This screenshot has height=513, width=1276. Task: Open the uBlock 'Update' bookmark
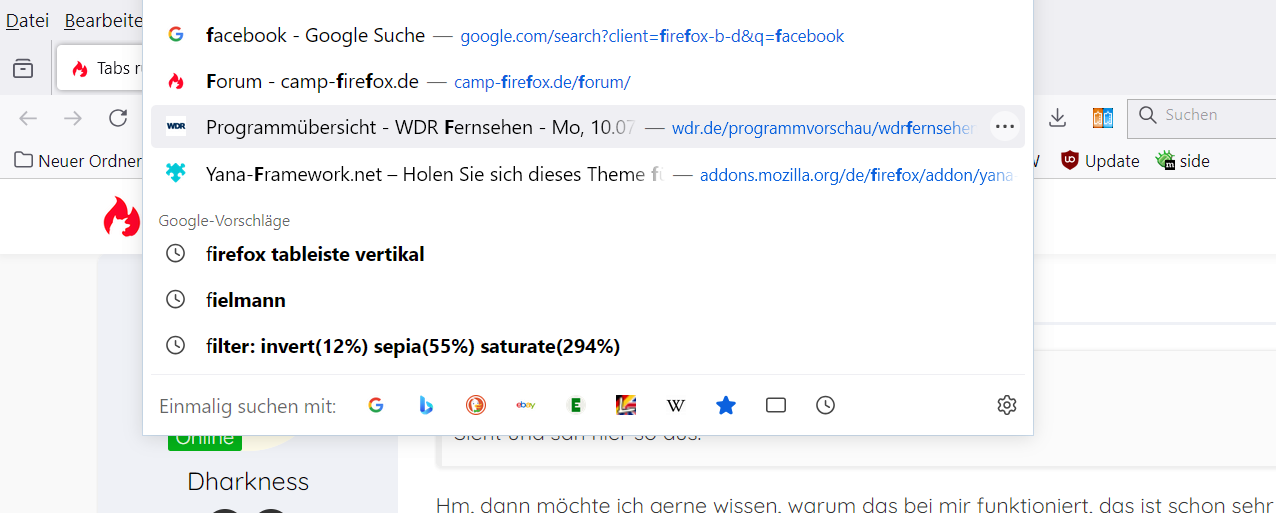point(1100,160)
